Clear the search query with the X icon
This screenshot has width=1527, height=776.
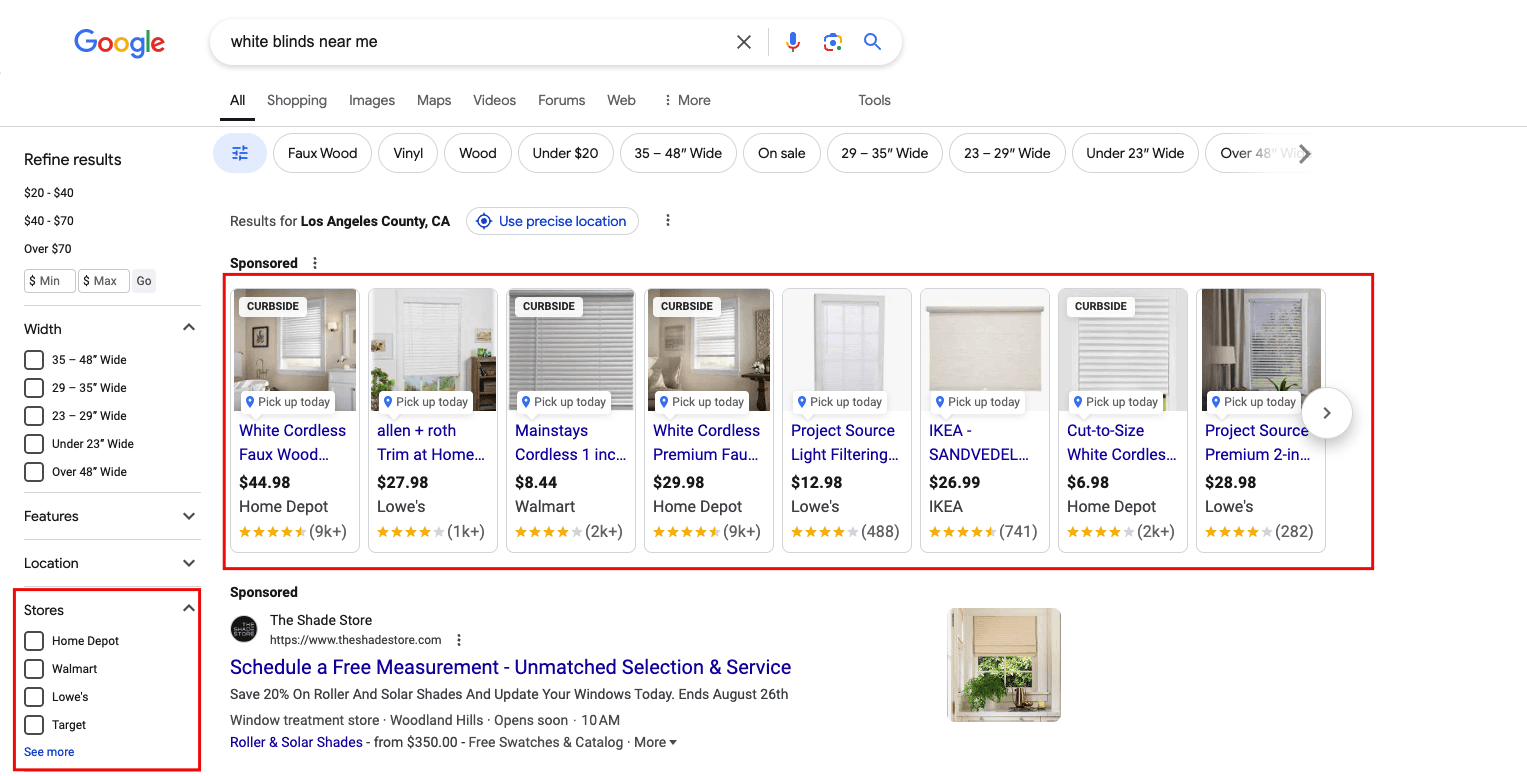(743, 41)
